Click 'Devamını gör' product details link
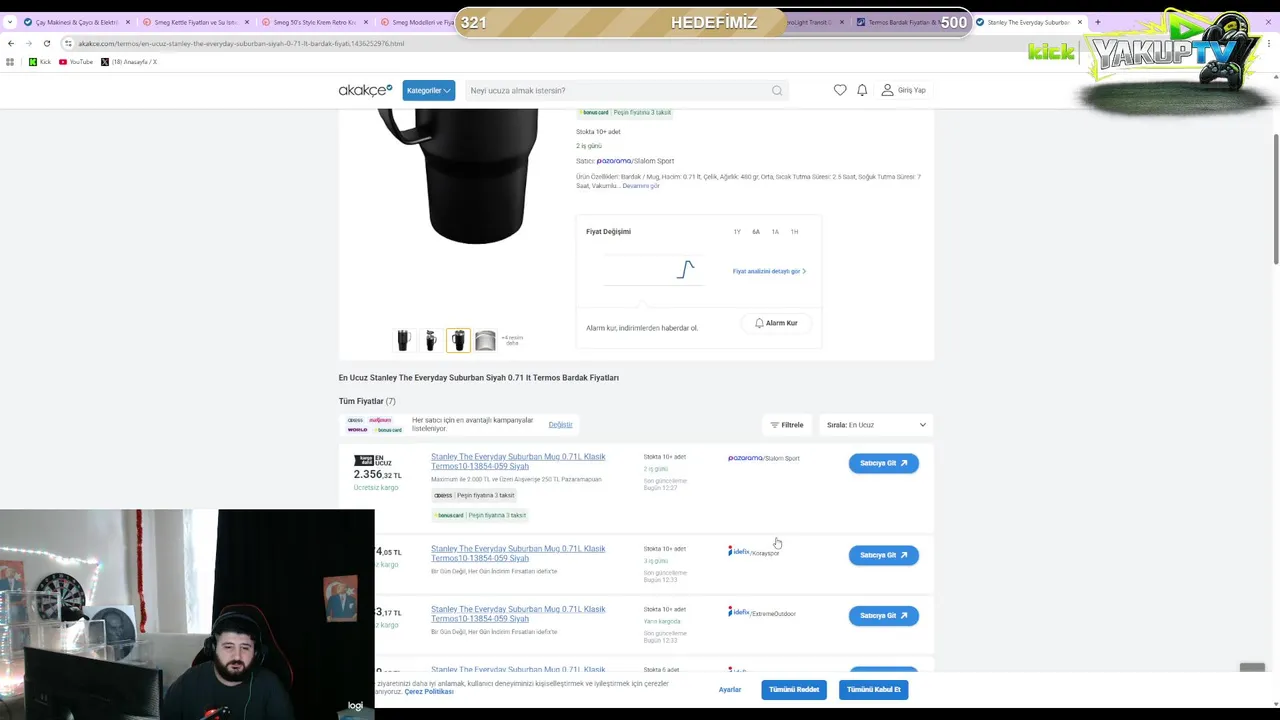Image resolution: width=1280 pixels, height=720 pixels. [x=640, y=186]
